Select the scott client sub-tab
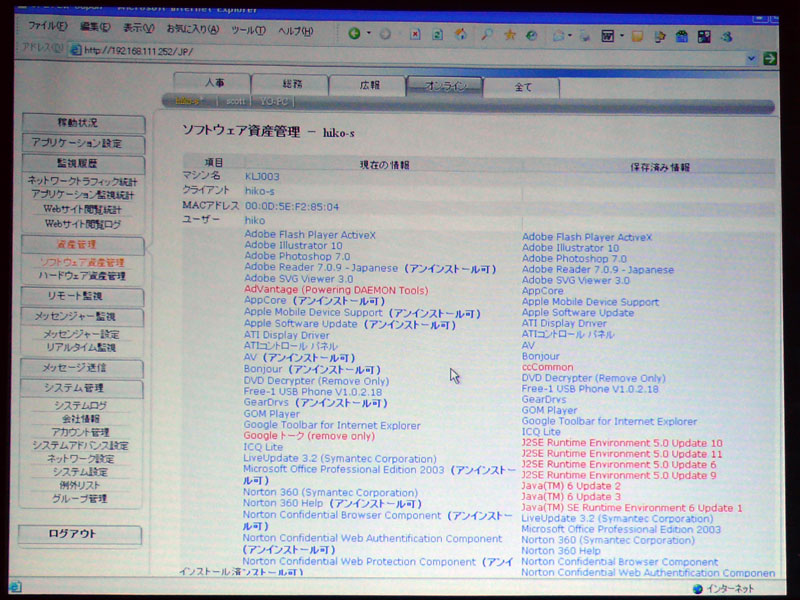 [x=235, y=101]
